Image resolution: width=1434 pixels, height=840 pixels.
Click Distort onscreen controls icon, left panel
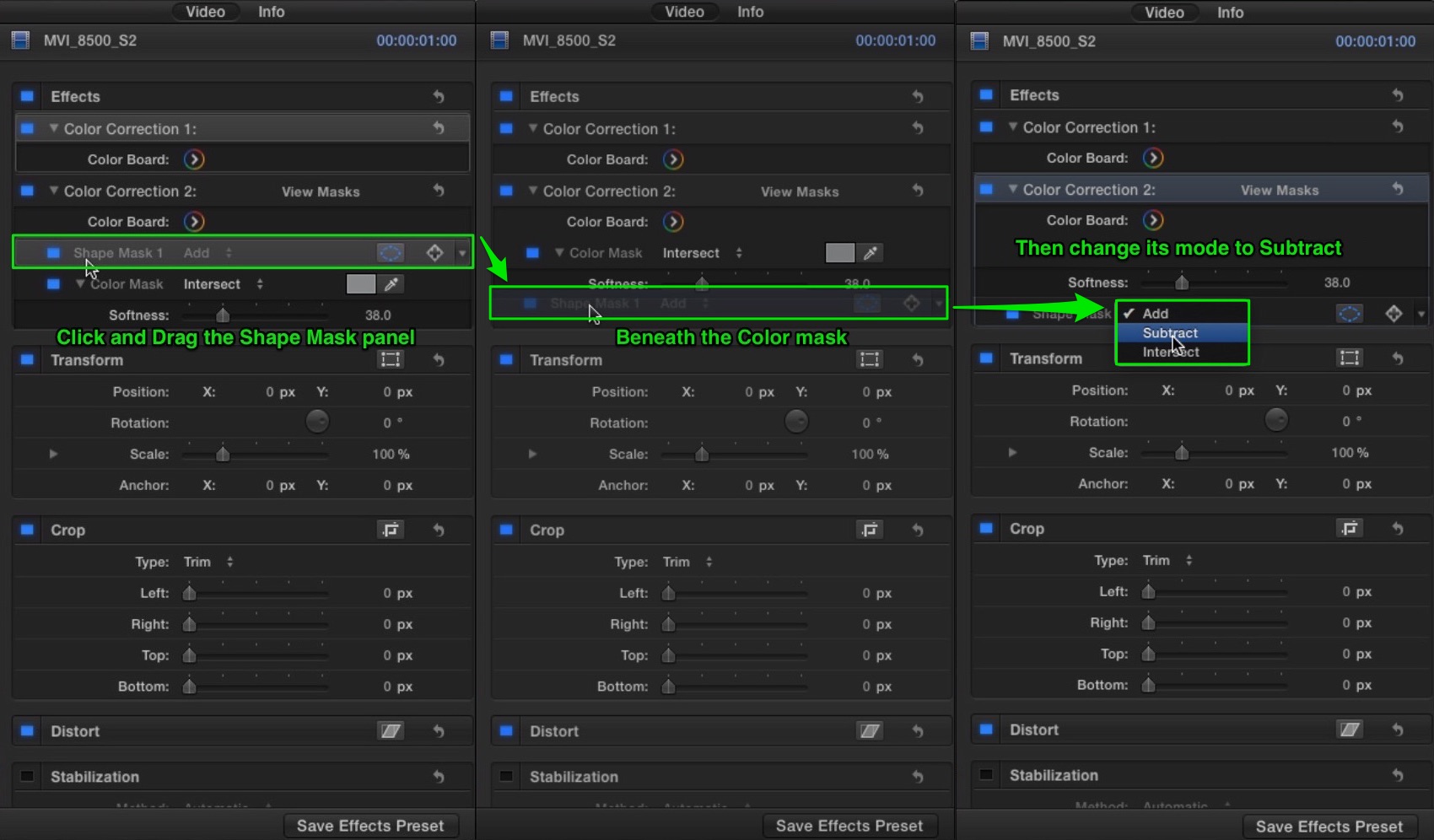[x=391, y=731]
